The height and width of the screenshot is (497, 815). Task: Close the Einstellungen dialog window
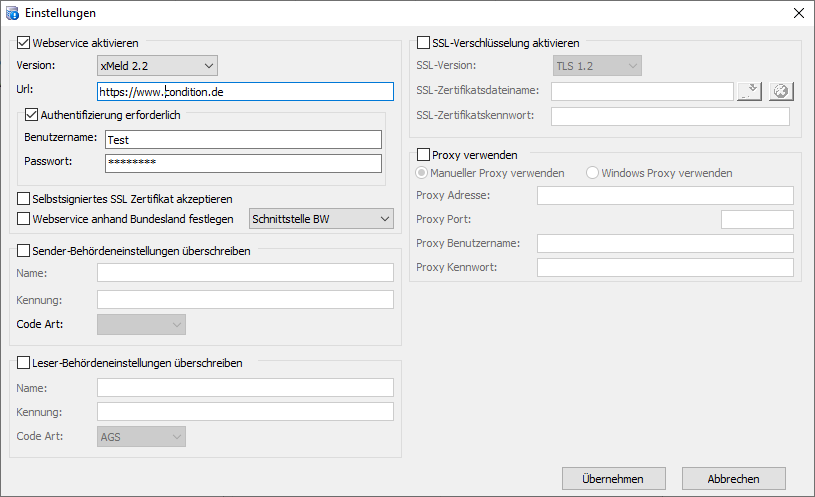point(798,13)
